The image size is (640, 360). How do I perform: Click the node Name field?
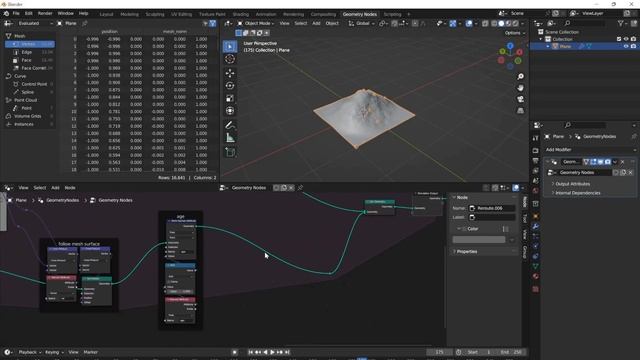coord(492,208)
